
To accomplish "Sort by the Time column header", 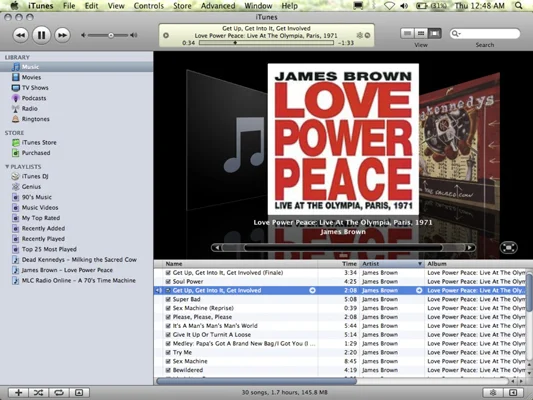I will click(x=339, y=264).
